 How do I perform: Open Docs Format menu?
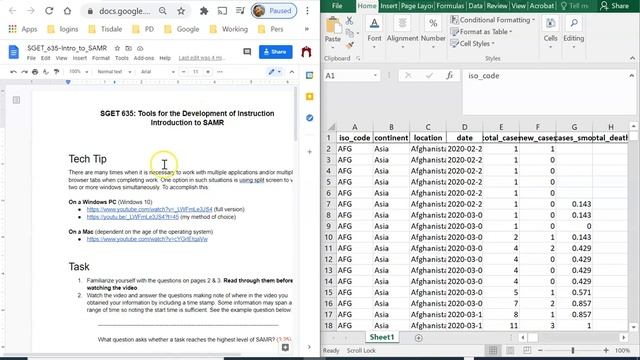(100, 58)
